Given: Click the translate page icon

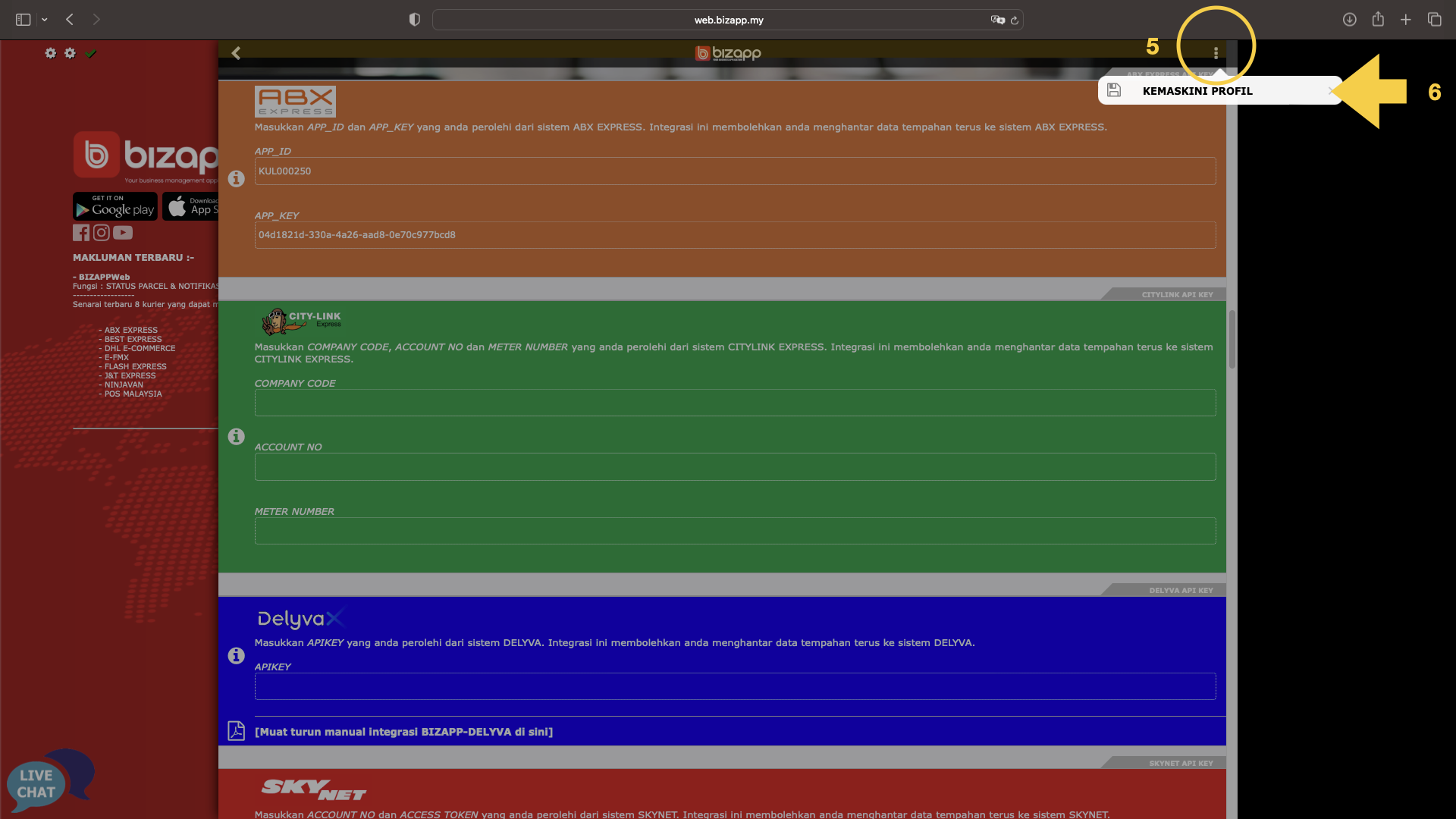Looking at the screenshot, I should [997, 20].
